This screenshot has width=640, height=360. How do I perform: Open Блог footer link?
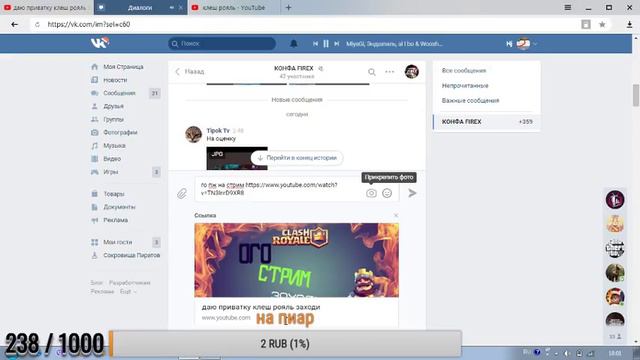click(96, 282)
